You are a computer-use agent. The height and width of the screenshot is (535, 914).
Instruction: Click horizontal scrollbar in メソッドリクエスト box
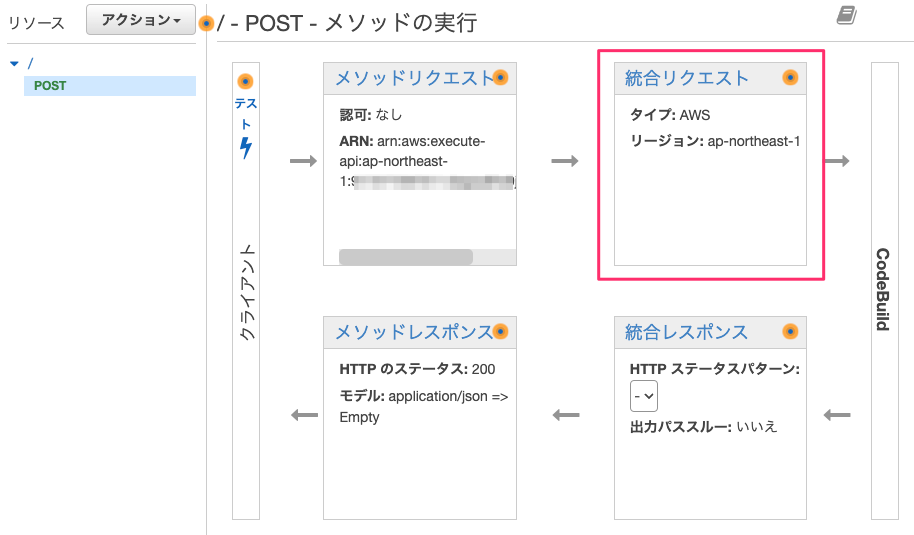406,257
